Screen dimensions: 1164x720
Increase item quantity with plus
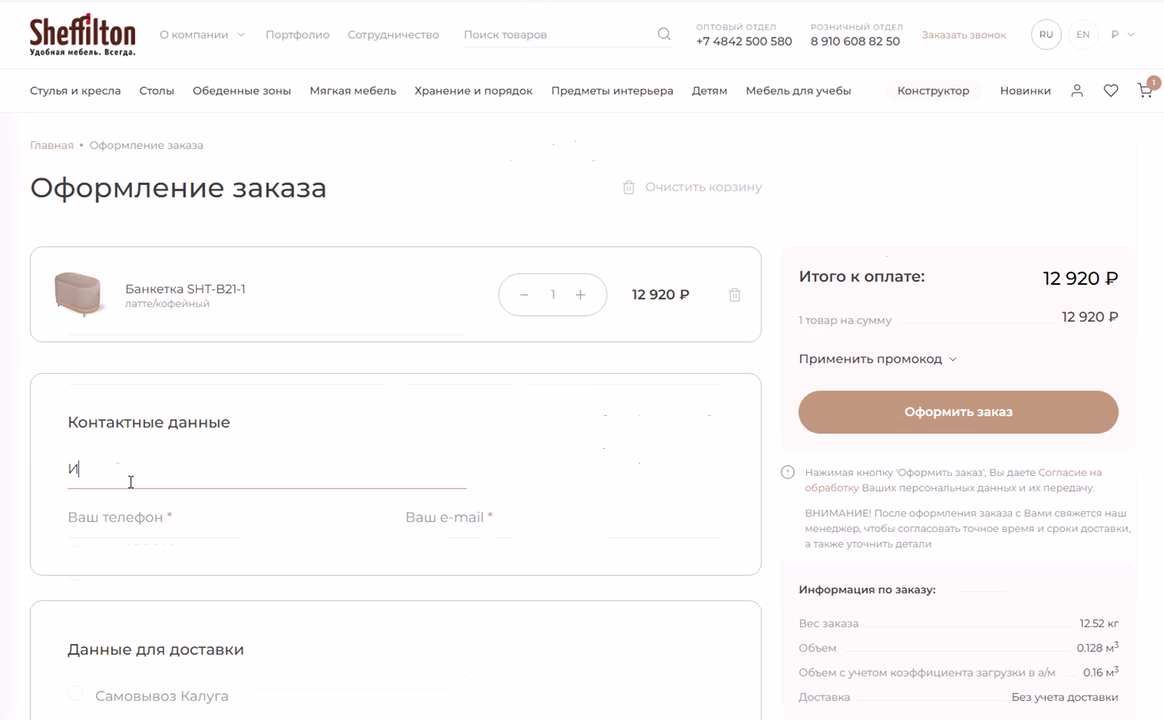click(x=580, y=295)
